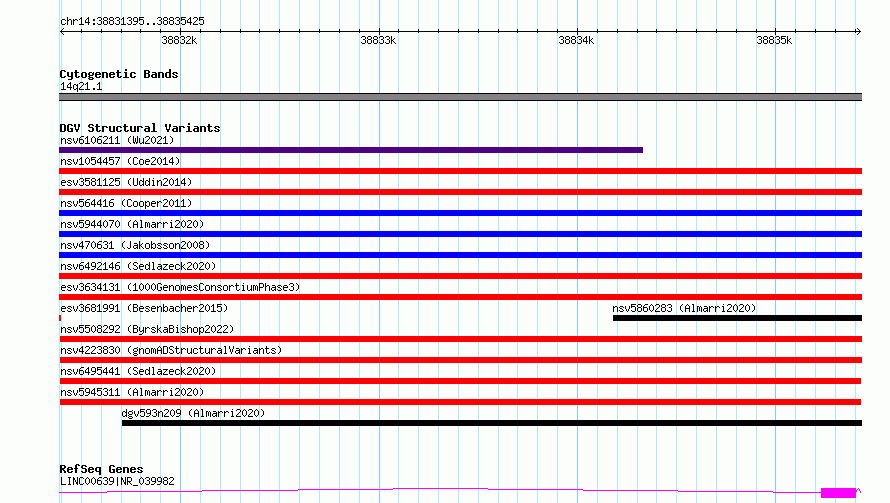The image size is (890, 503).
Task: Click the right arrow of the ruler
Action: [x=858, y=32]
